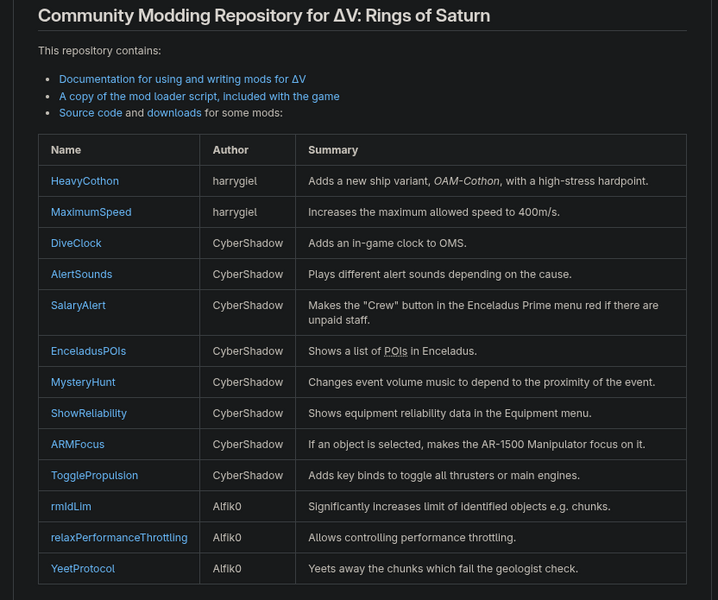Click the 'Changes event volume music' summary
This screenshot has height=600, width=718.
coord(481,382)
